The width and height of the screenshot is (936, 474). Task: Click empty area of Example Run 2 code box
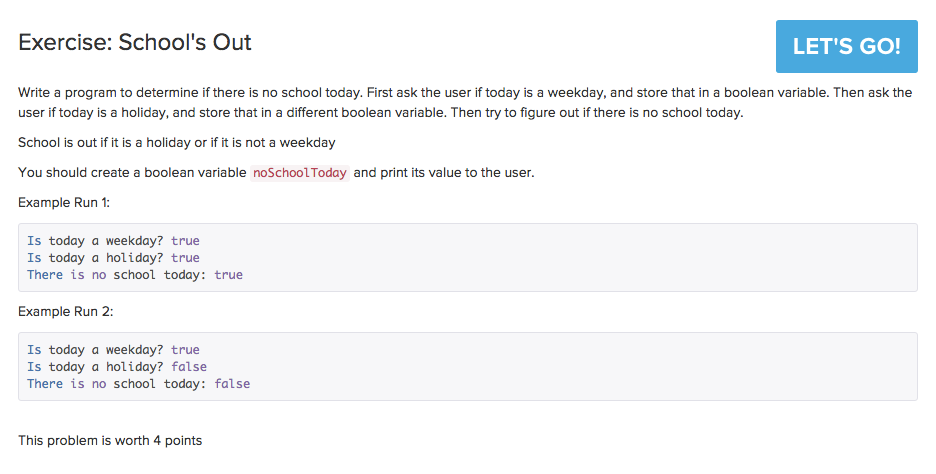click(x=600, y=367)
